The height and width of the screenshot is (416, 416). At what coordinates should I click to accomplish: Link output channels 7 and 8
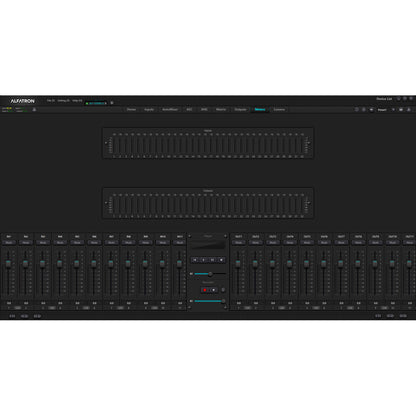pos(350,308)
